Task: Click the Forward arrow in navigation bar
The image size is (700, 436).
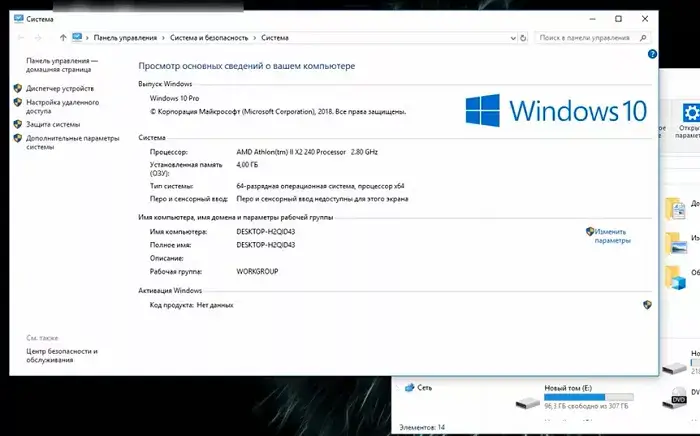Action: [37, 38]
